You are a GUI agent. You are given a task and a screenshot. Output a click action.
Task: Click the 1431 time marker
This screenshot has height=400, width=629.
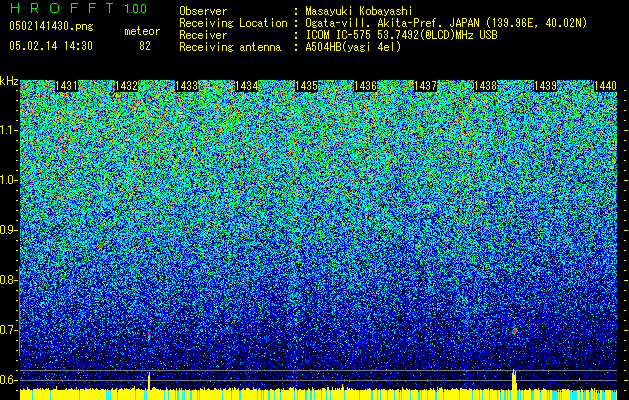66,86
